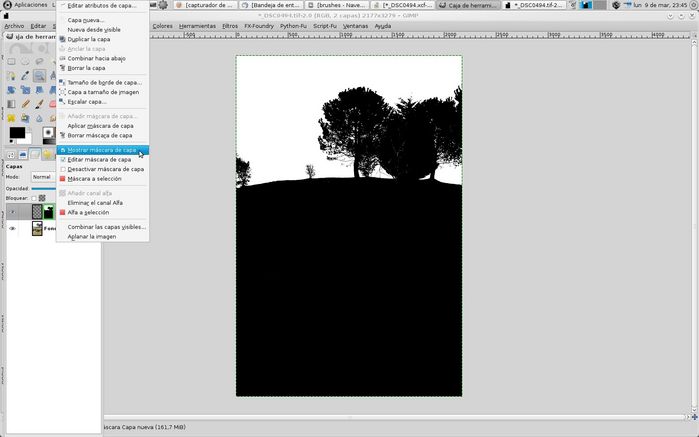Switch to the Capas layers dock tab
699x437 pixels.
[x=35, y=154]
